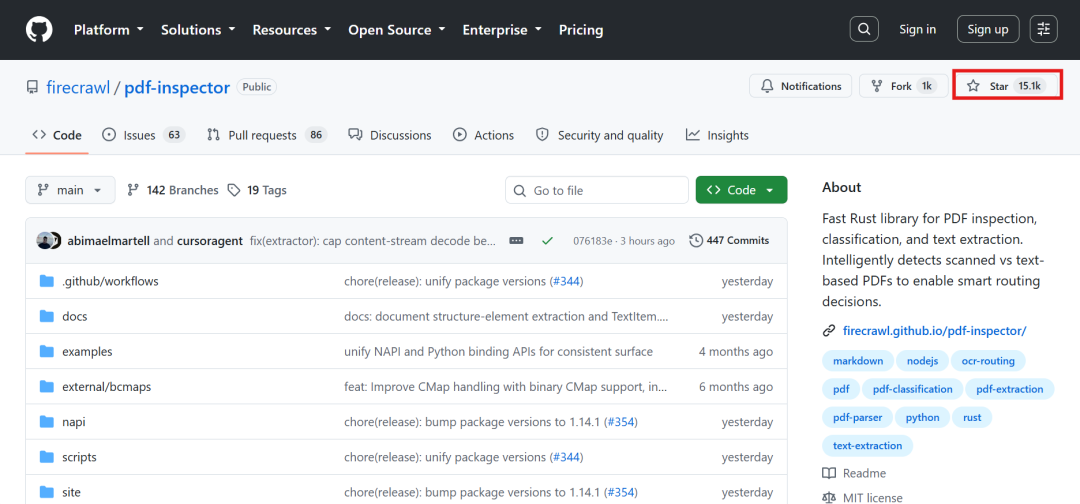
Task: Select the pdf topic tag
Action: (841, 389)
